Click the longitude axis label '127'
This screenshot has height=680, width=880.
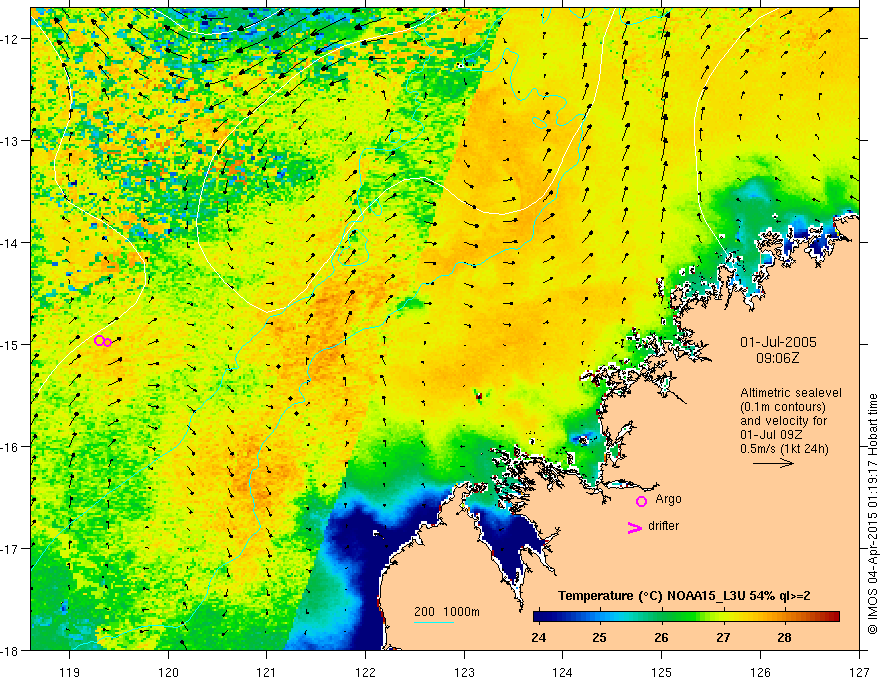coord(859,672)
